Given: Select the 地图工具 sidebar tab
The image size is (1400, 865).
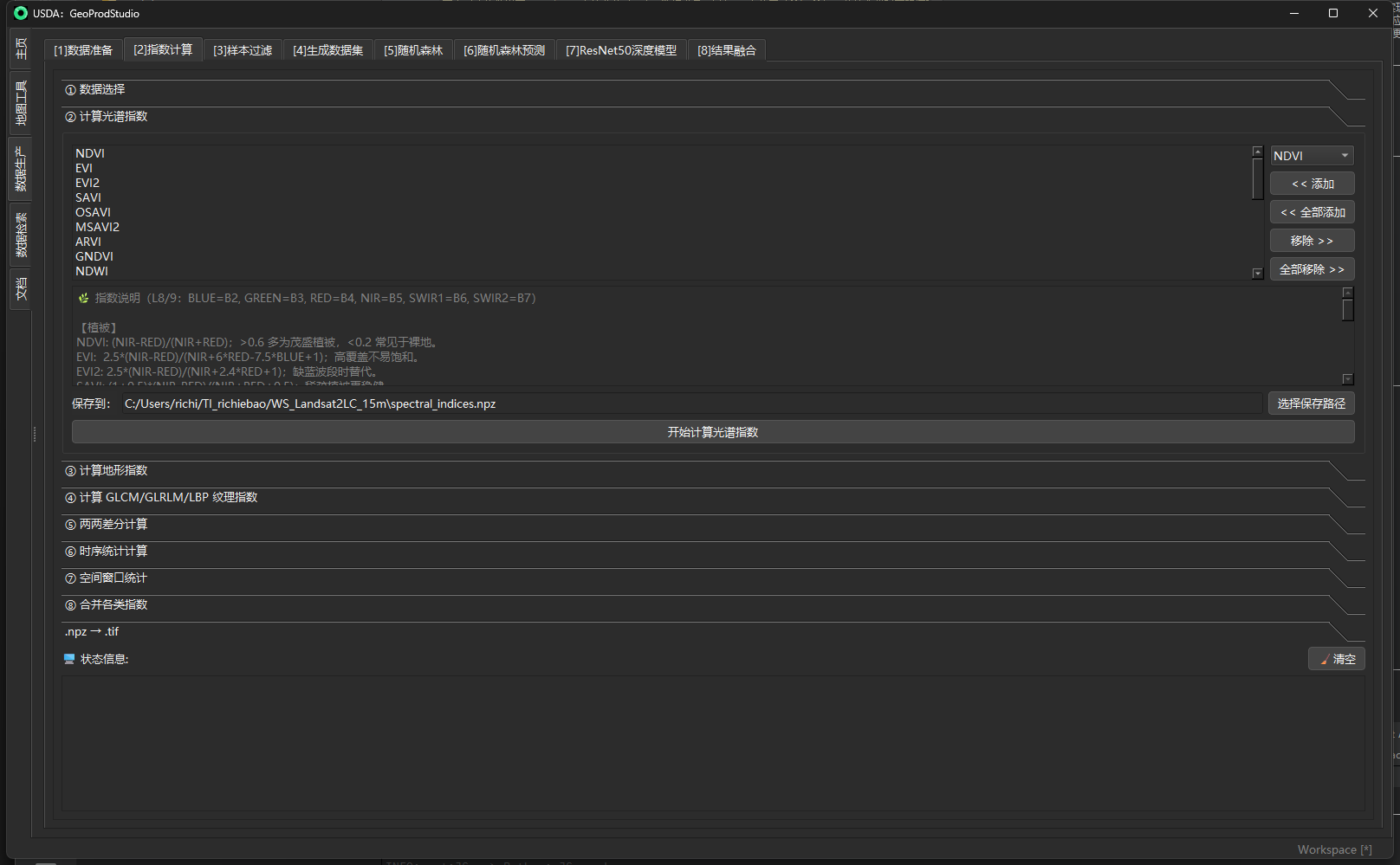Looking at the screenshot, I should pos(21,103).
